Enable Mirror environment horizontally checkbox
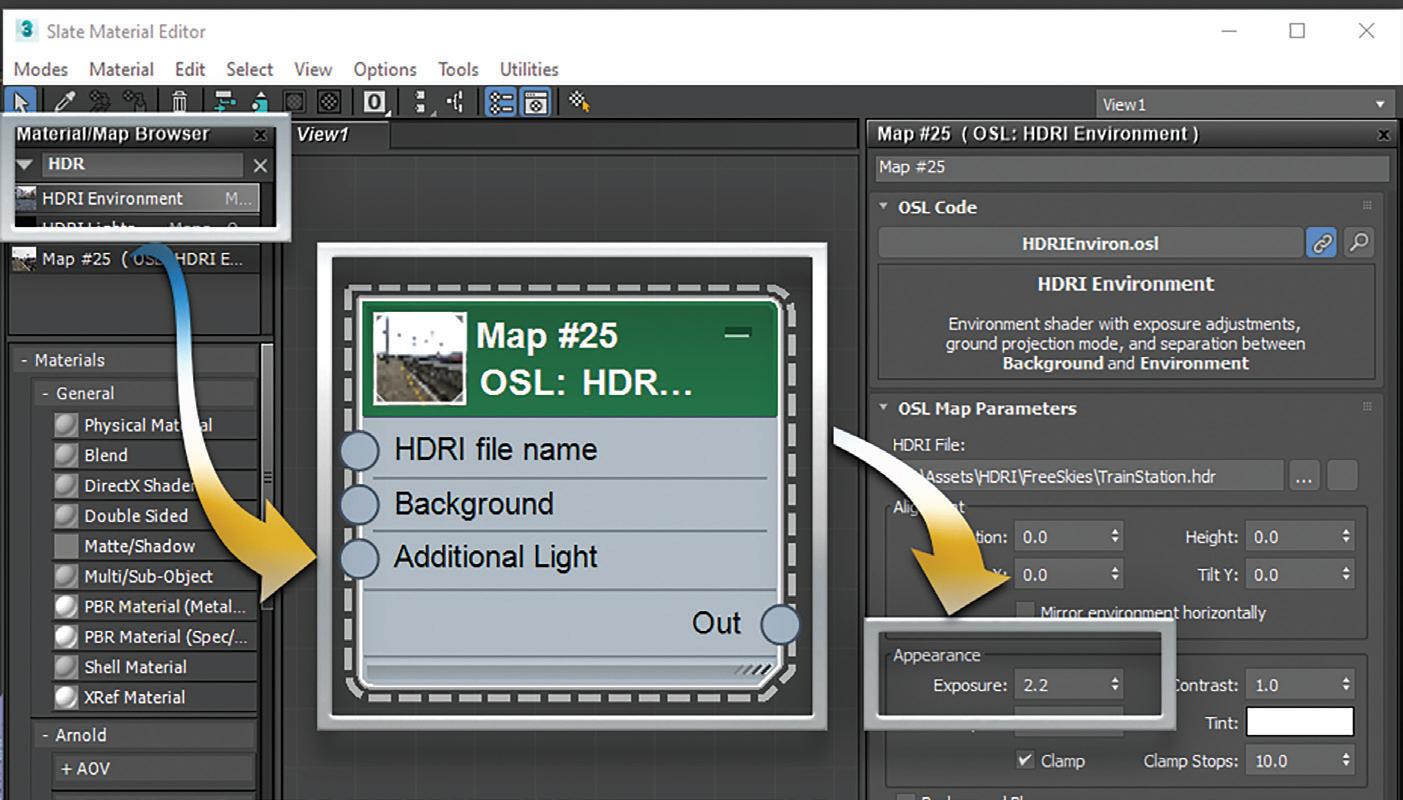Viewport: 1403px width, 800px height. [1024, 612]
